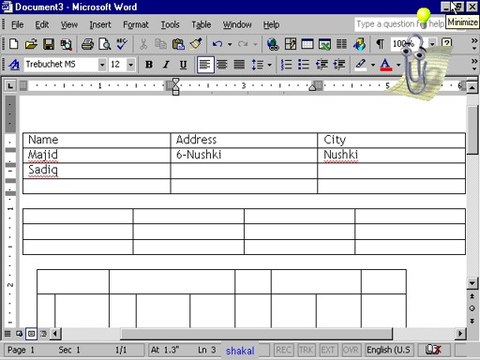Open a file with the folder icon

pyautogui.click(x=31, y=44)
